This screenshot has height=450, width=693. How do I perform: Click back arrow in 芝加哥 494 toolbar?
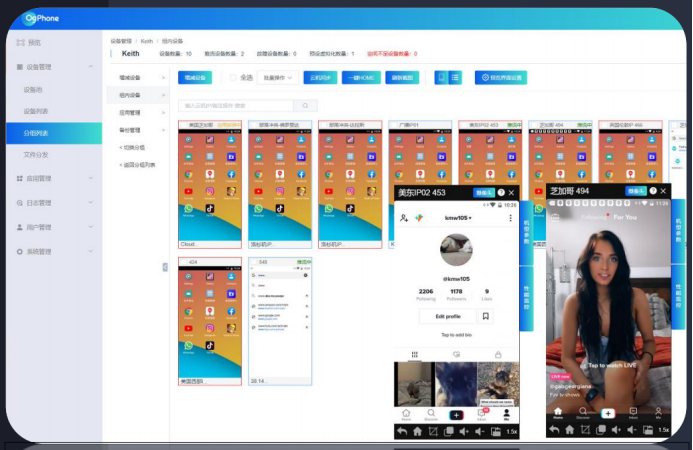coord(554,429)
